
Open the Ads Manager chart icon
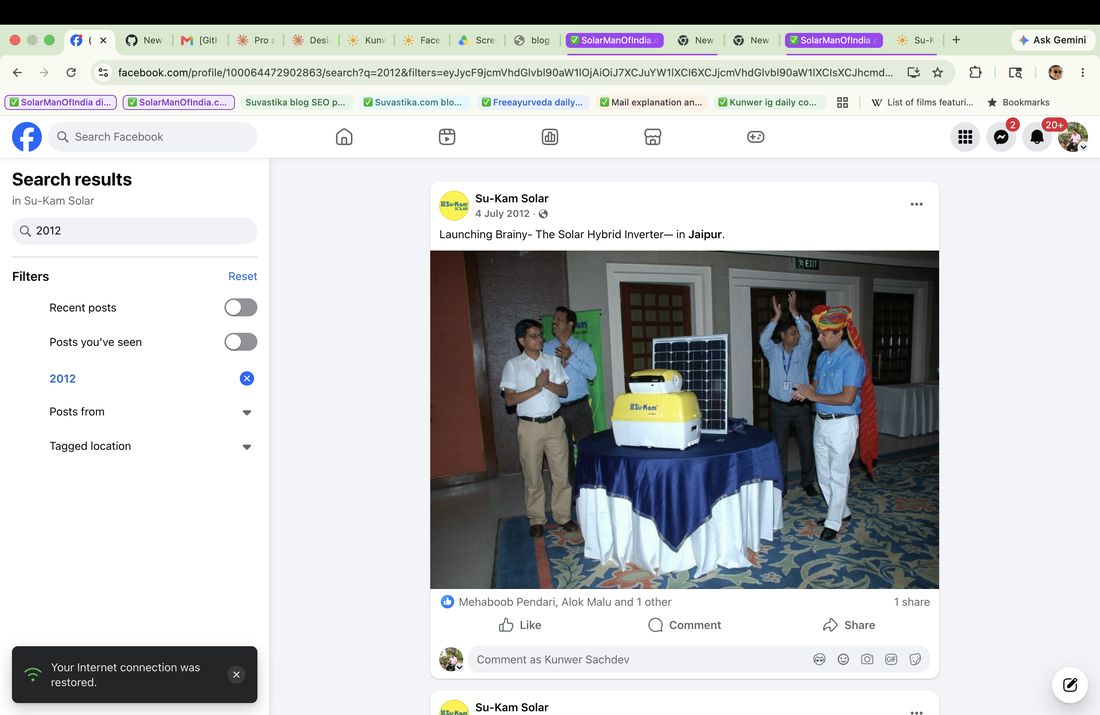[550, 137]
